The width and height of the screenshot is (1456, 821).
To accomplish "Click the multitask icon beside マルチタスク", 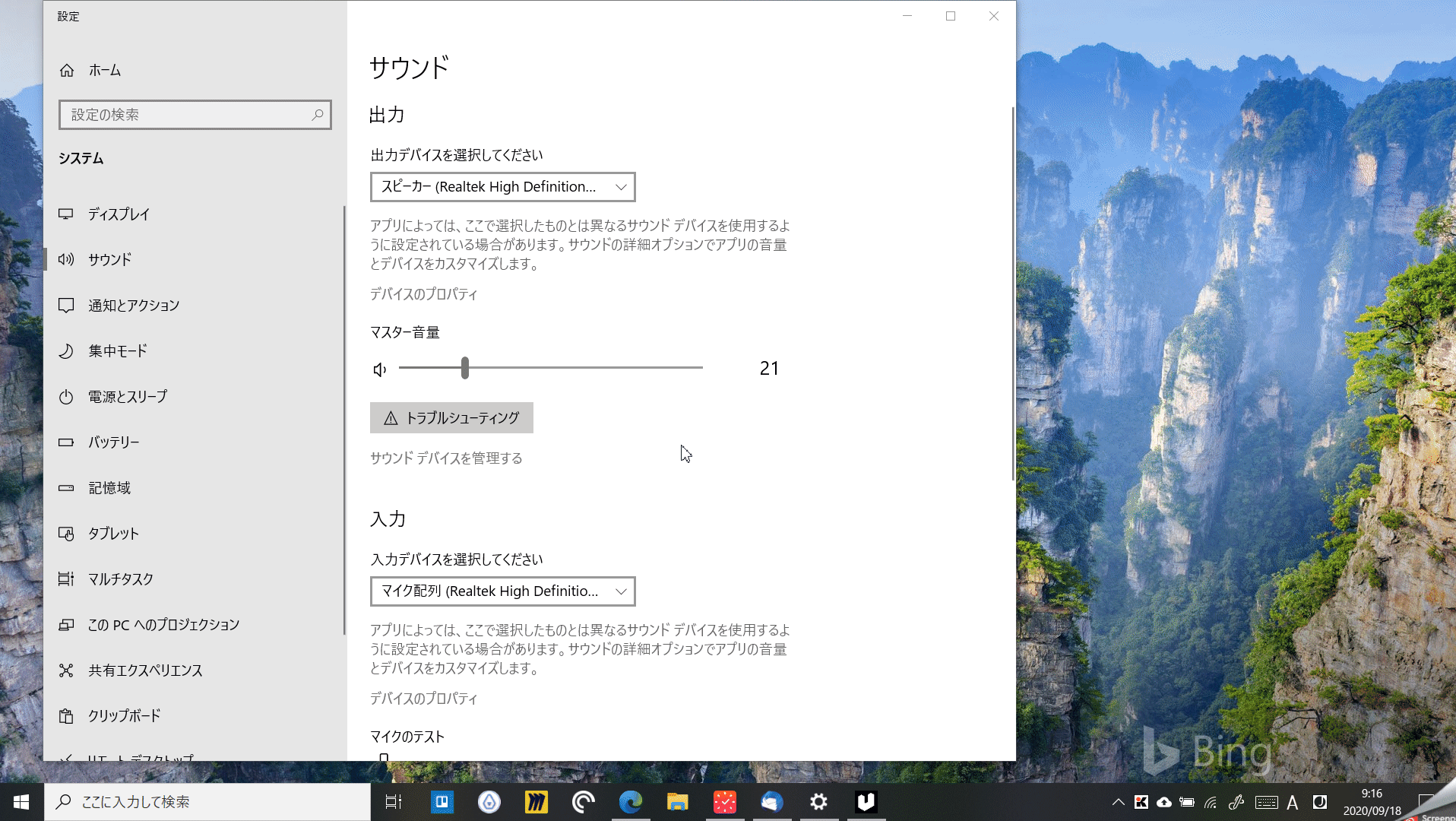I will click(x=66, y=579).
